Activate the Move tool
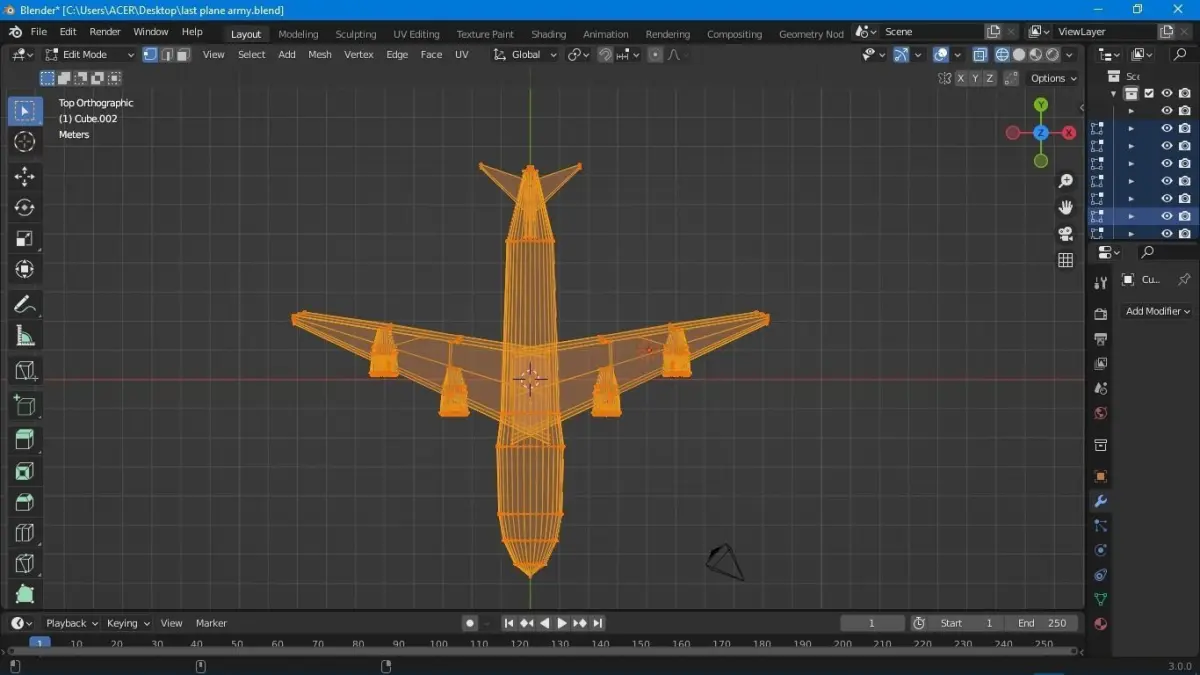This screenshot has height=675, width=1200. point(25,177)
